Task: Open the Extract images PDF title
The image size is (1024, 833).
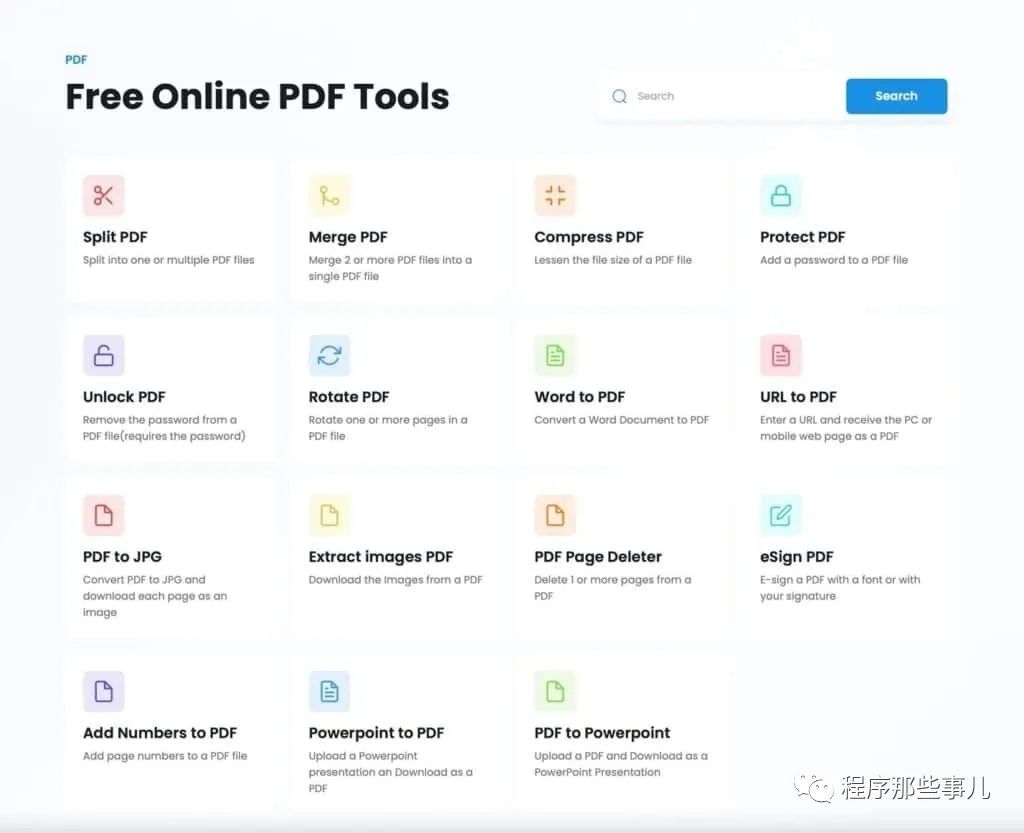Action: 381,557
